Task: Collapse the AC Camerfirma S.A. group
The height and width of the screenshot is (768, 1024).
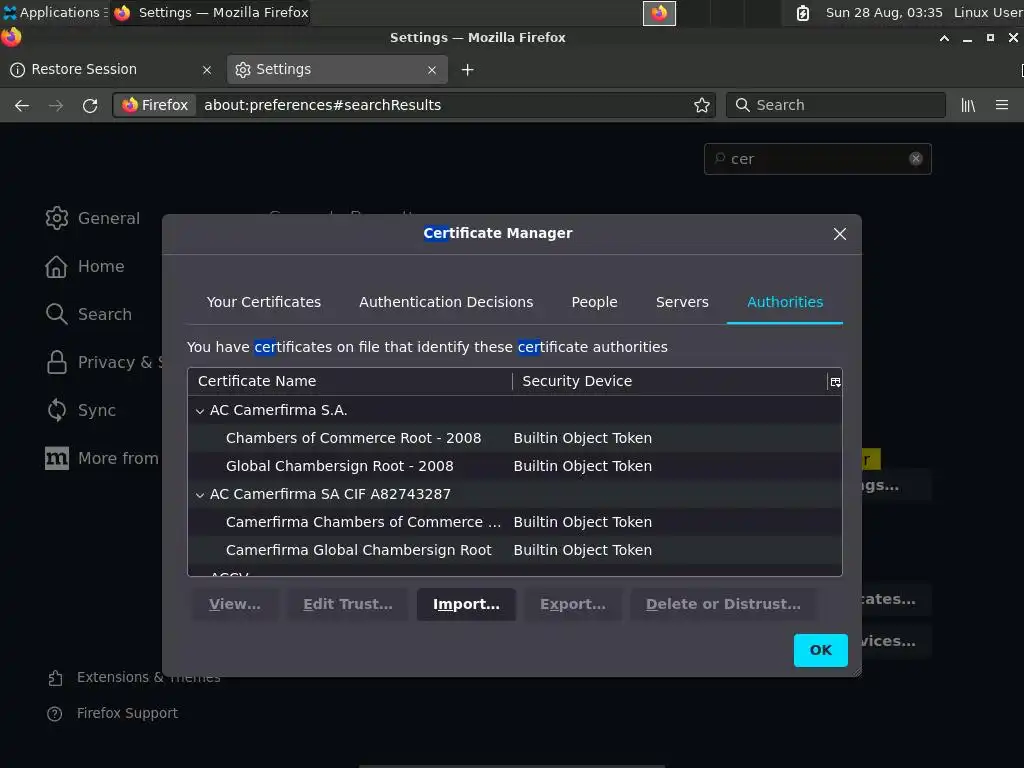Action: coord(200,411)
